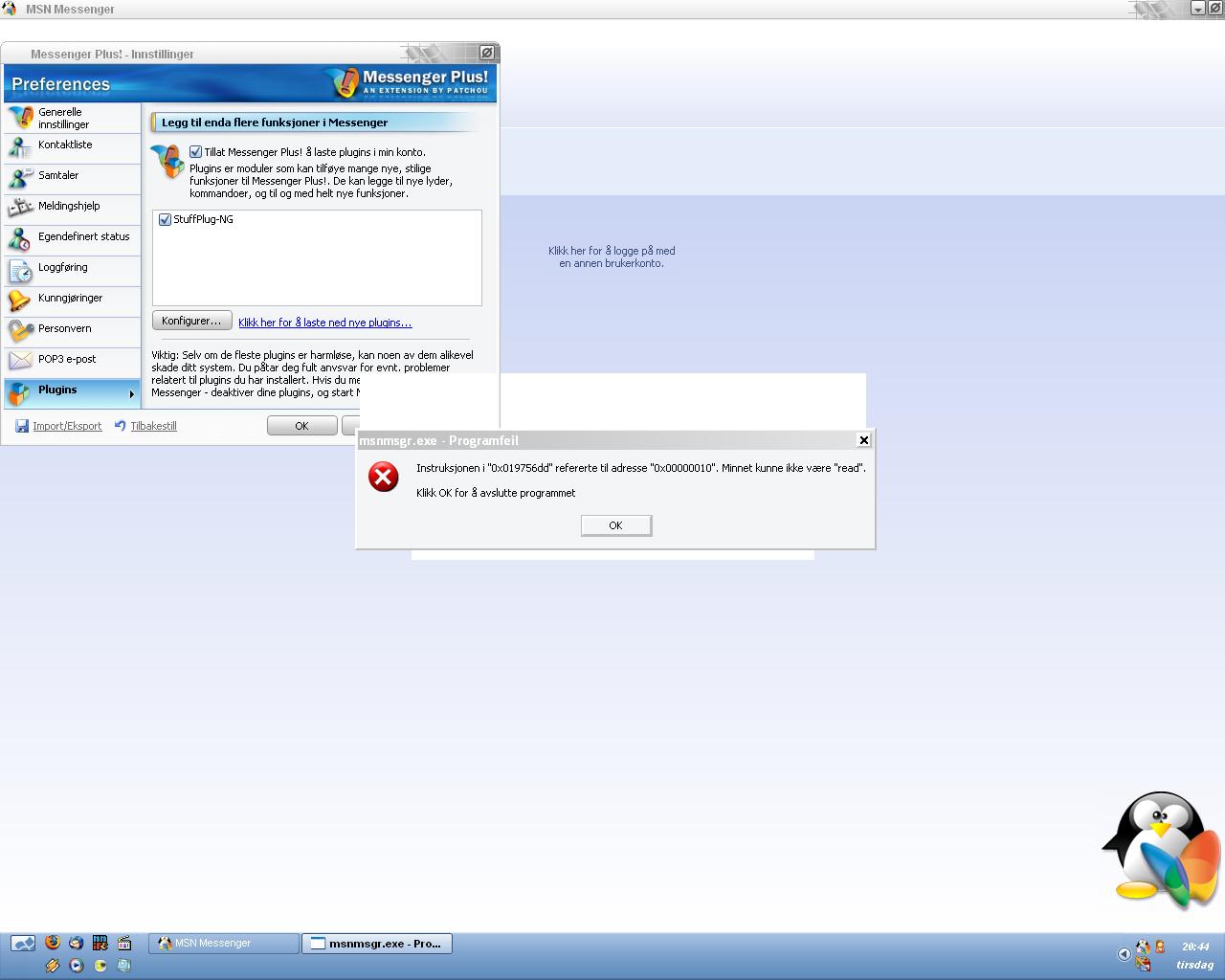
Task: Toggle Tillat Messenger Plus! å laste plugins checkbox
Action: tap(195, 152)
